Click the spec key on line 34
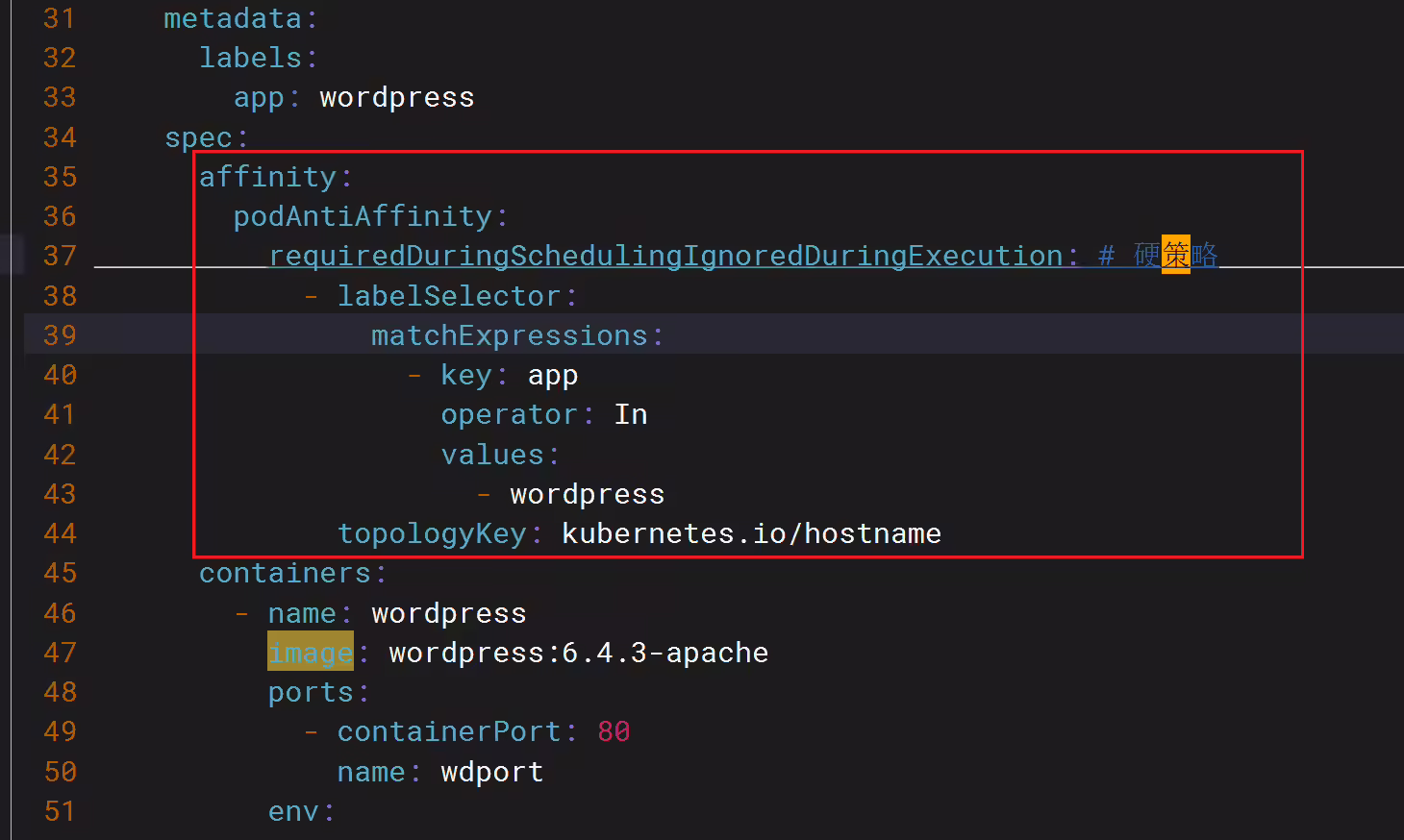The width and height of the screenshot is (1404, 840). 198,137
